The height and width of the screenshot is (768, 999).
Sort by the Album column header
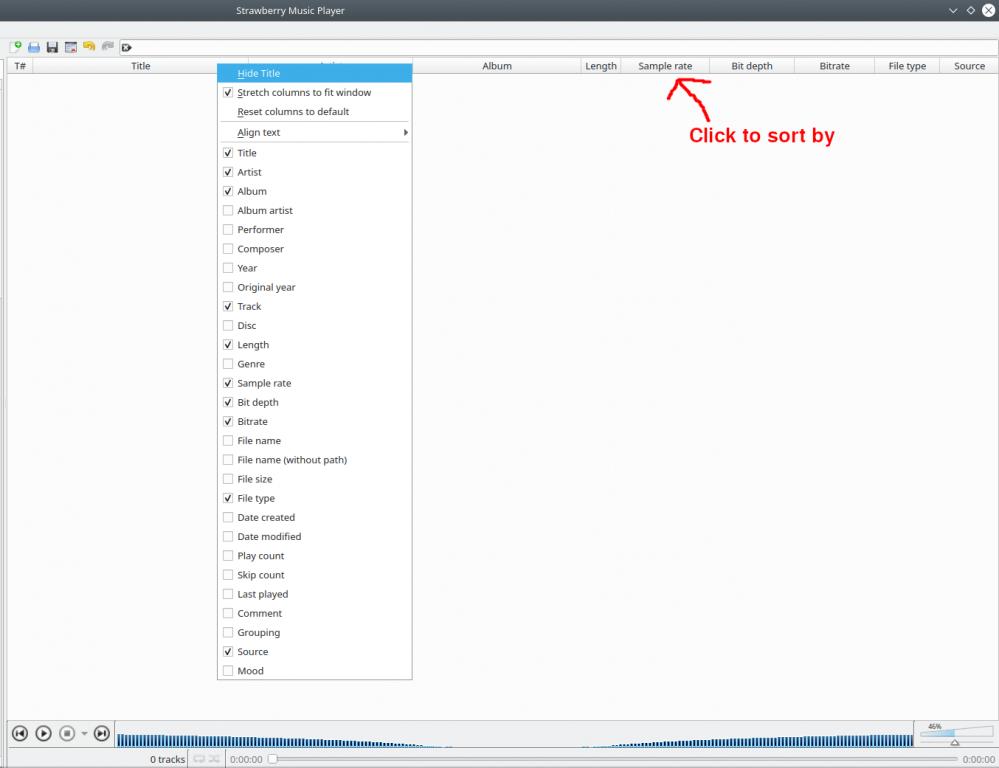point(497,66)
